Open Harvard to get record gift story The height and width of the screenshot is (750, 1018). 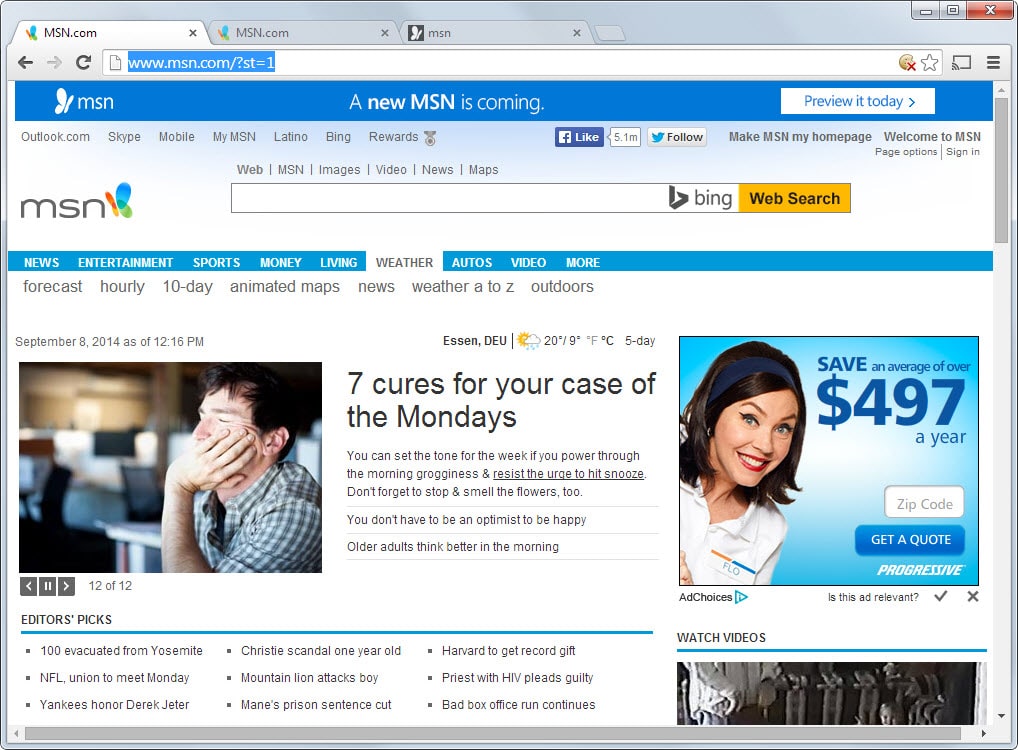click(x=508, y=651)
